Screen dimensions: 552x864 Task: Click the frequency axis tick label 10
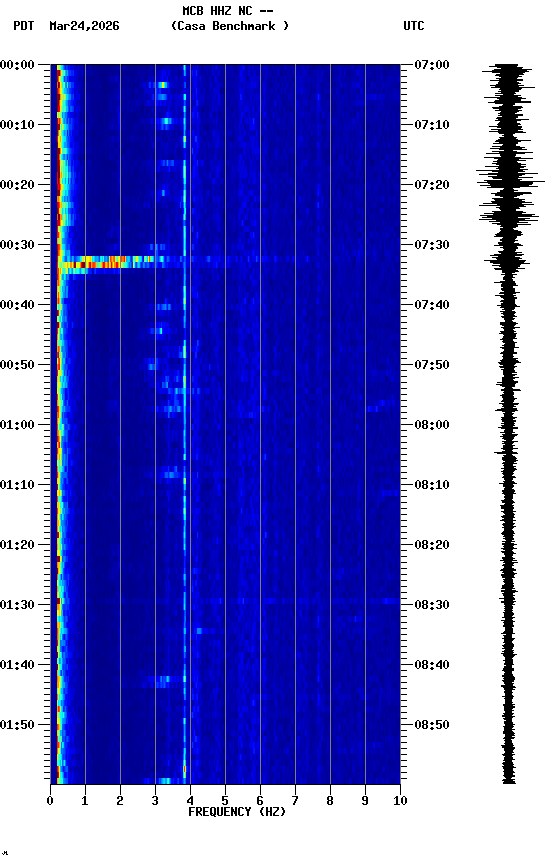[x=401, y=801]
